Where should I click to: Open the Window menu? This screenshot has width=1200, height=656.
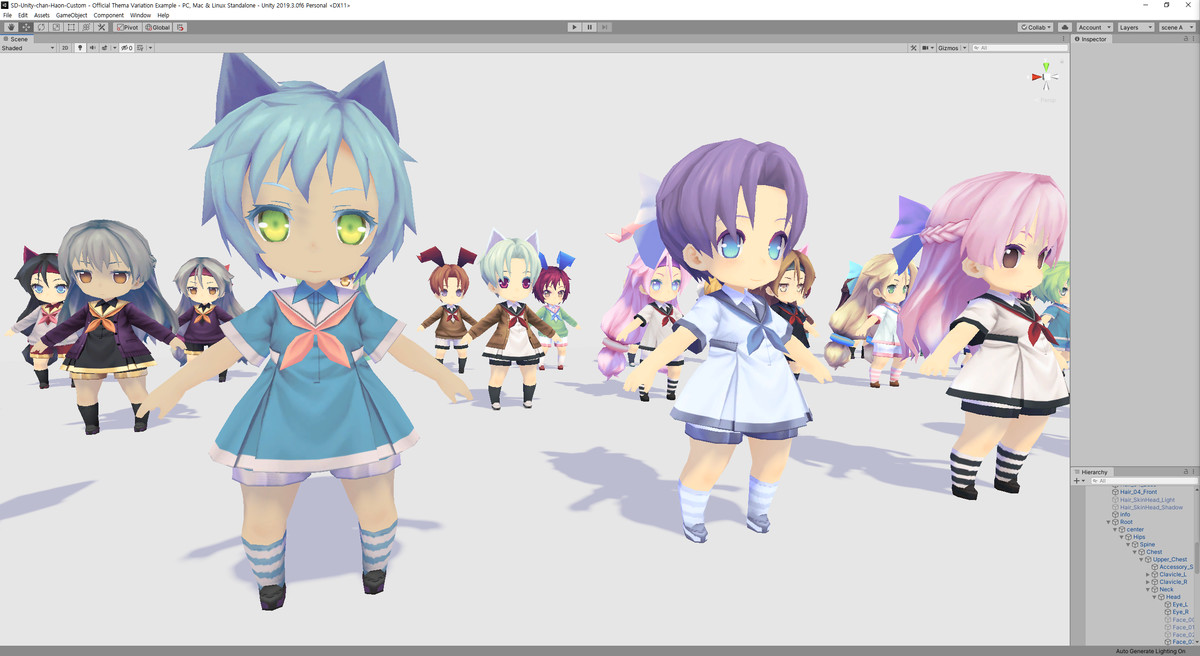tap(141, 16)
